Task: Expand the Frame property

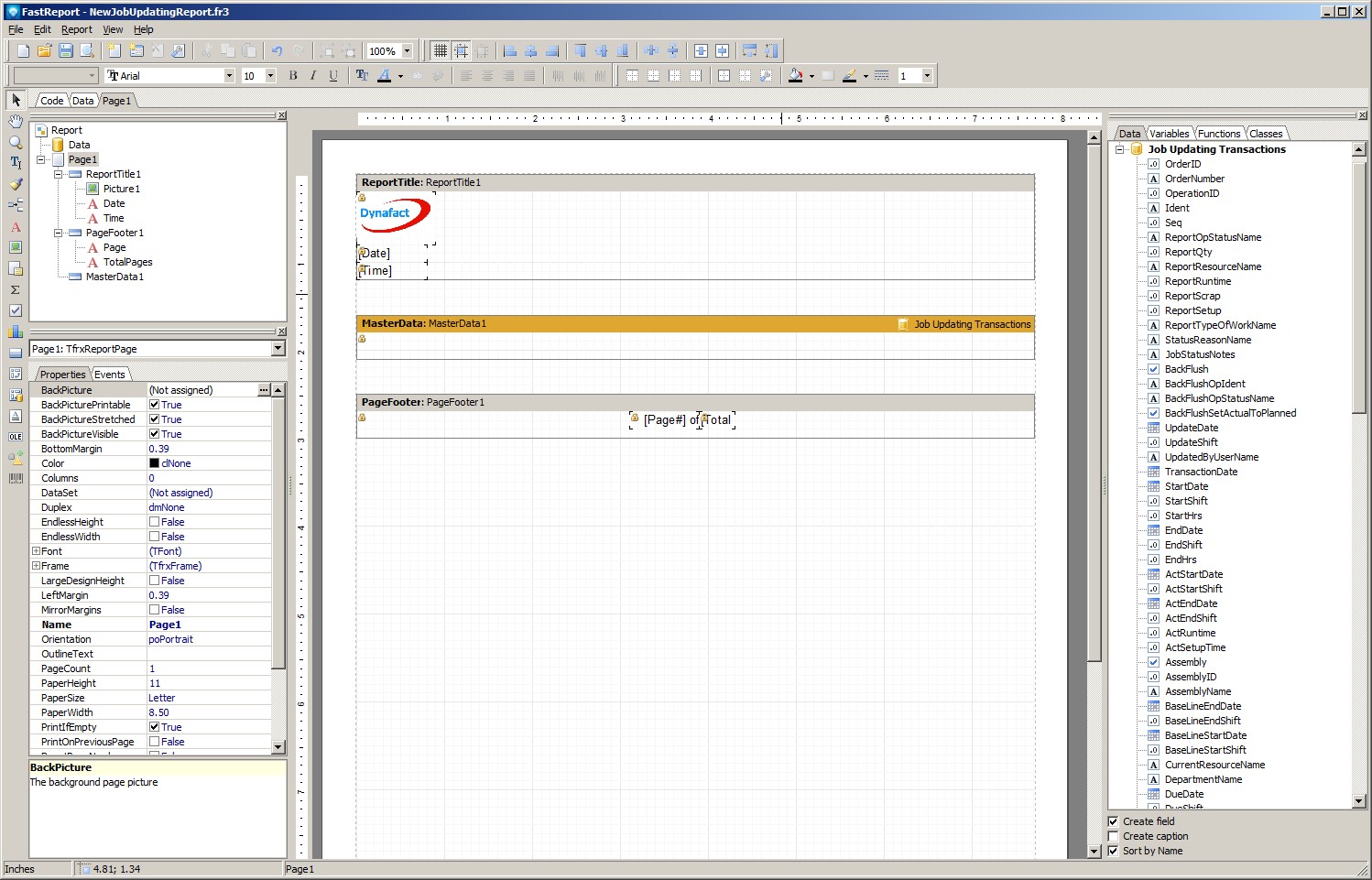Action: pos(36,566)
